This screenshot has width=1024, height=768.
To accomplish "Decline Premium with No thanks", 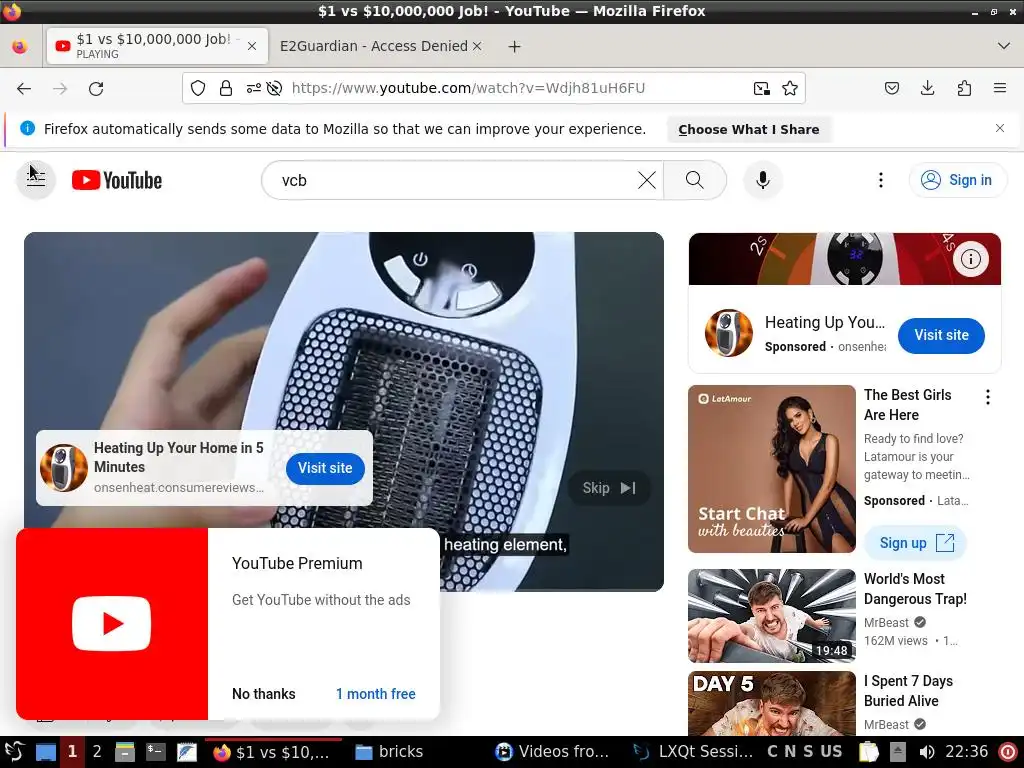I will click(263, 694).
